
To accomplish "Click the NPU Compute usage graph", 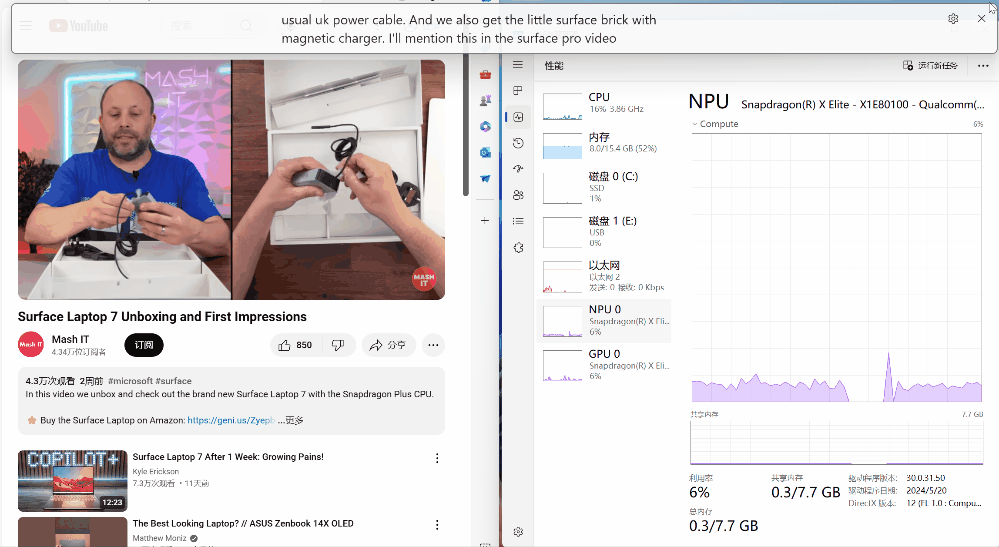I will pos(837,267).
